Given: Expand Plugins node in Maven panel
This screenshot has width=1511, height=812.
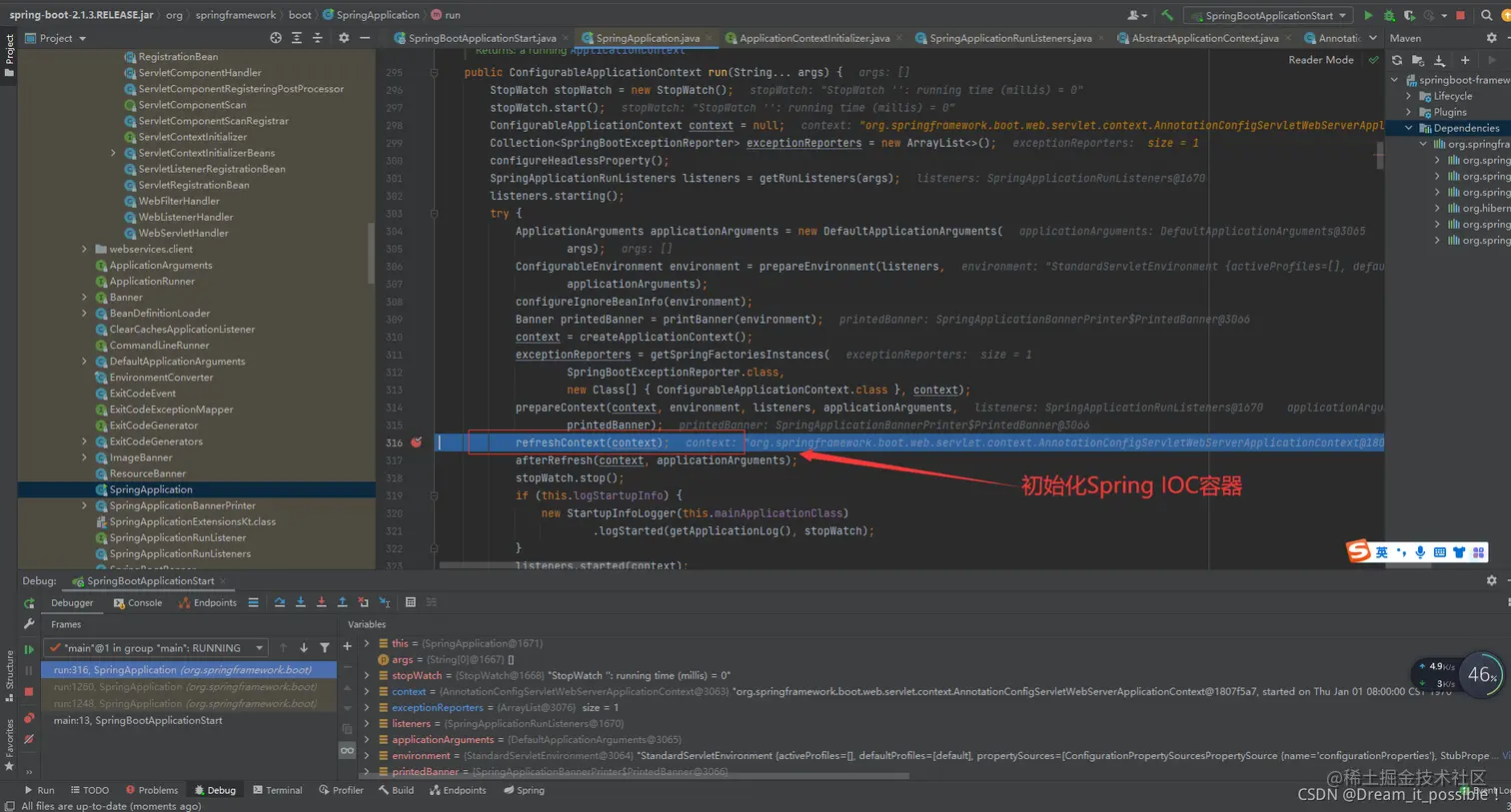Looking at the screenshot, I should [x=1409, y=112].
